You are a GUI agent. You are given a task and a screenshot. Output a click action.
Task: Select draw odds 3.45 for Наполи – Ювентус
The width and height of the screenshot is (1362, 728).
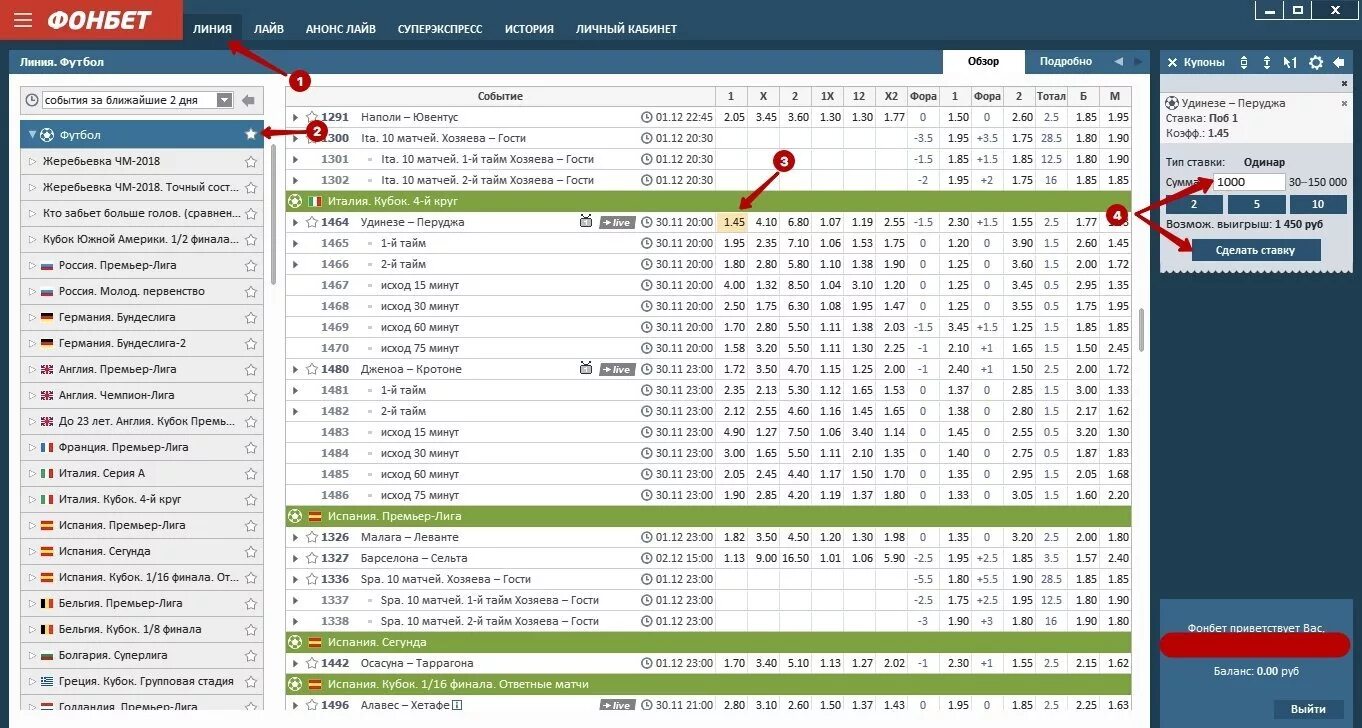[x=766, y=117]
